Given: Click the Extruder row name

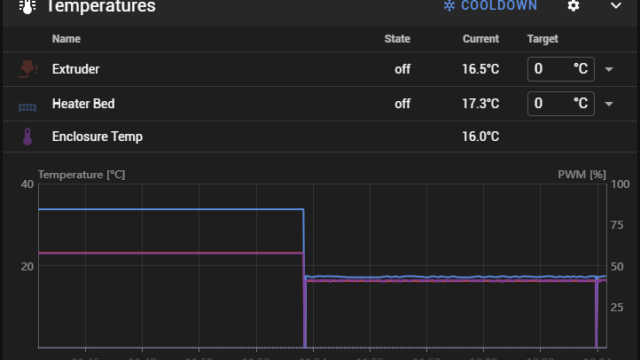Looking at the screenshot, I should (x=76, y=69).
